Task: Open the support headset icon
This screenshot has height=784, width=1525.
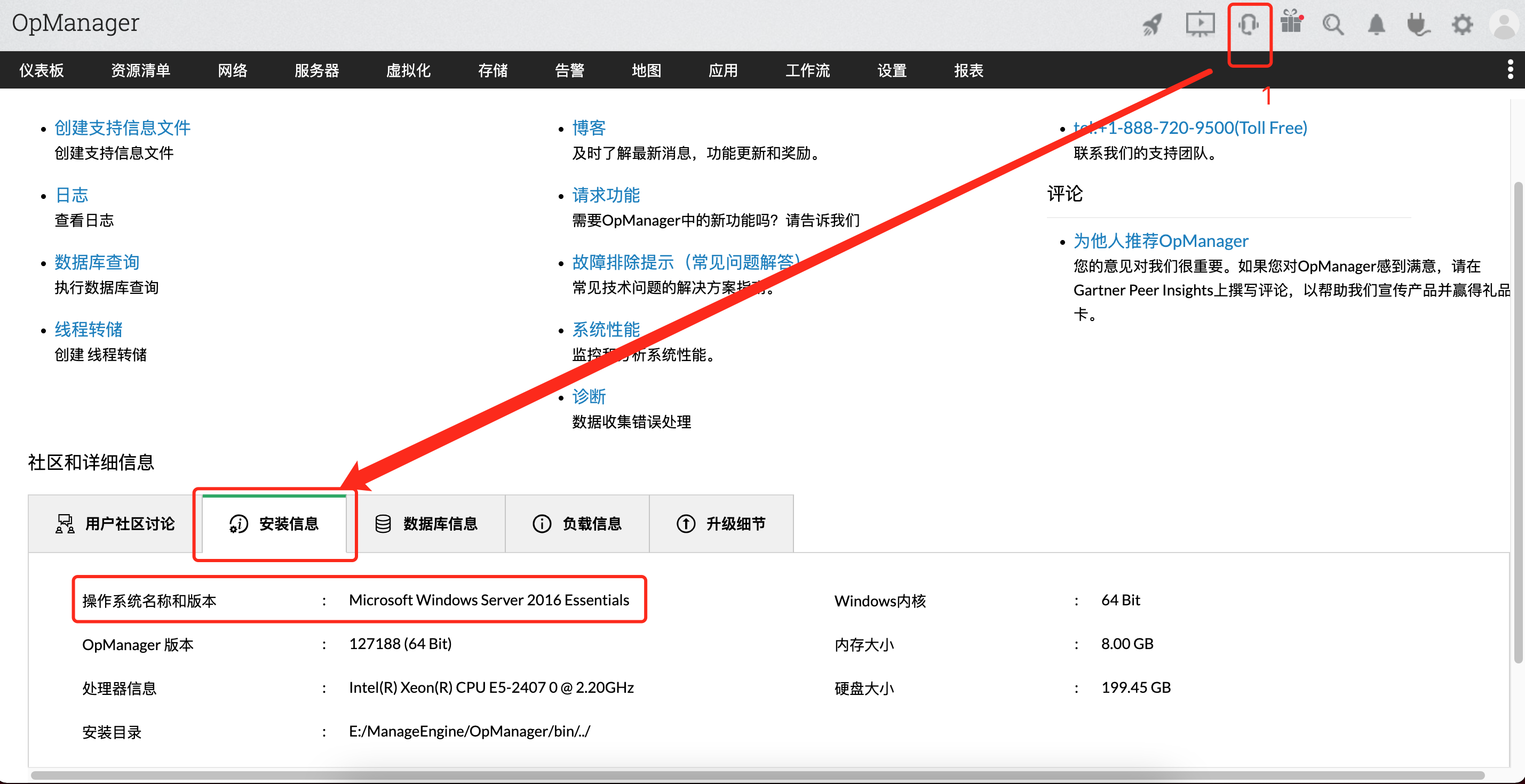Action: (1249, 25)
